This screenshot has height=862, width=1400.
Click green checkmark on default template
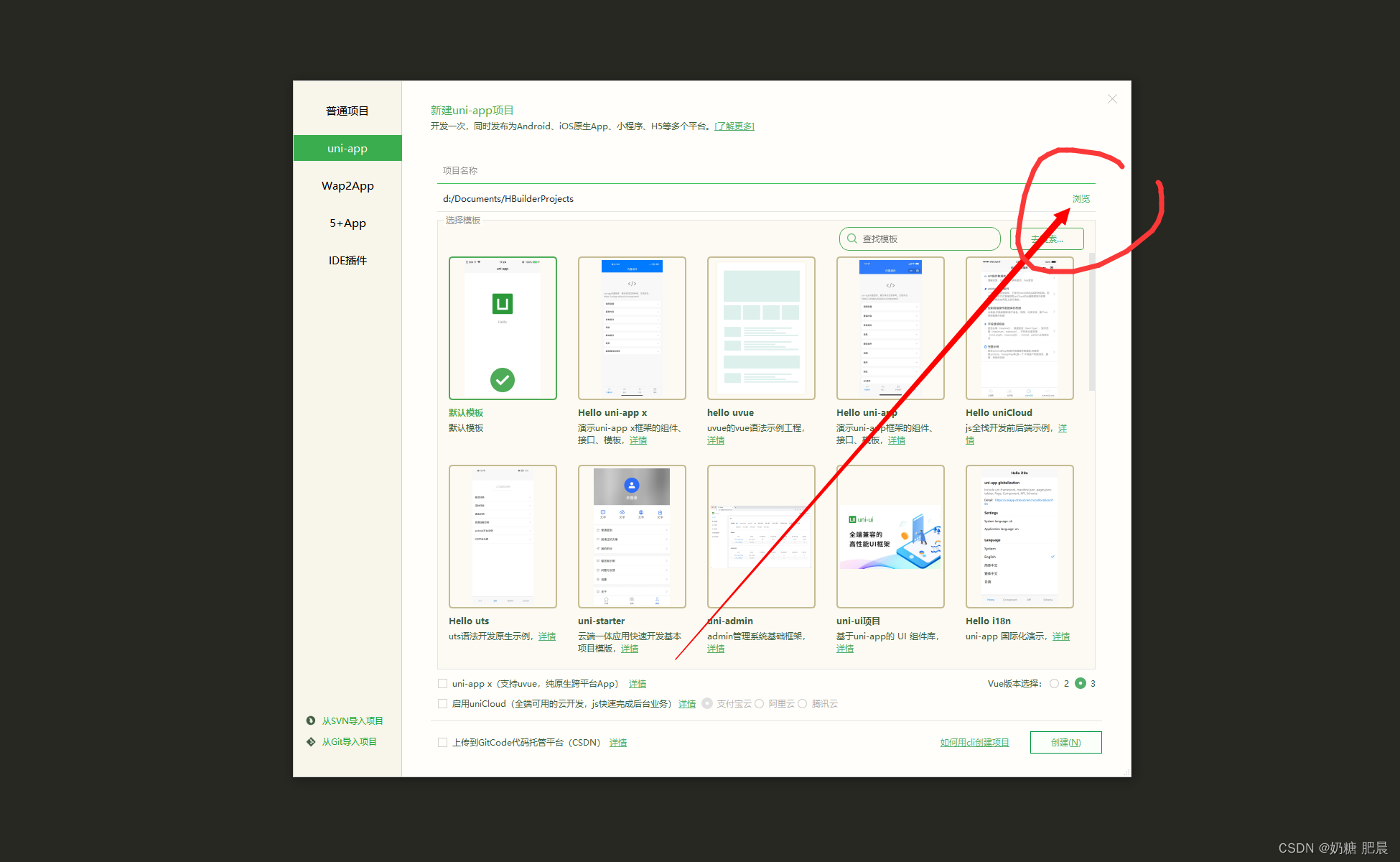point(503,379)
